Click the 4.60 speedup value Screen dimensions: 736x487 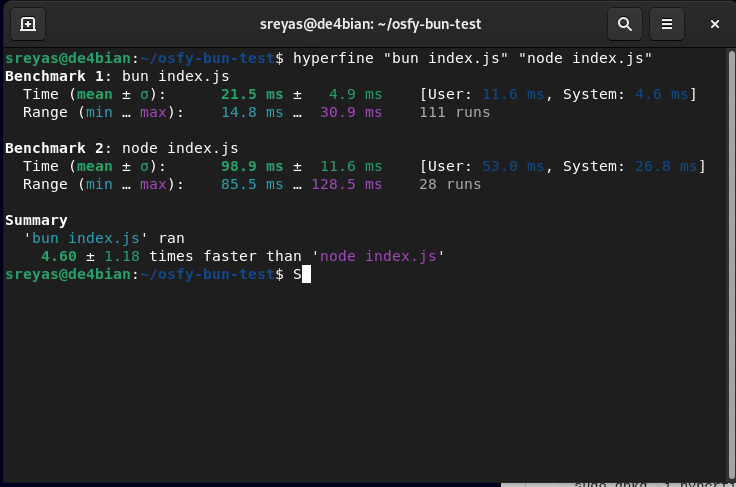(59, 256)
